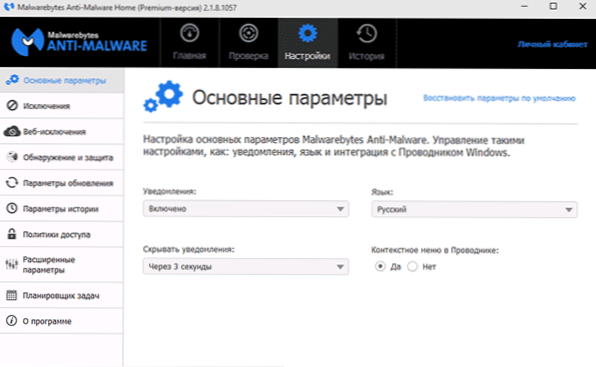The height and width of the screenshot is (367, 596).
Task: Open Параметры истории sidebar item
Action: tap(62, 209)
